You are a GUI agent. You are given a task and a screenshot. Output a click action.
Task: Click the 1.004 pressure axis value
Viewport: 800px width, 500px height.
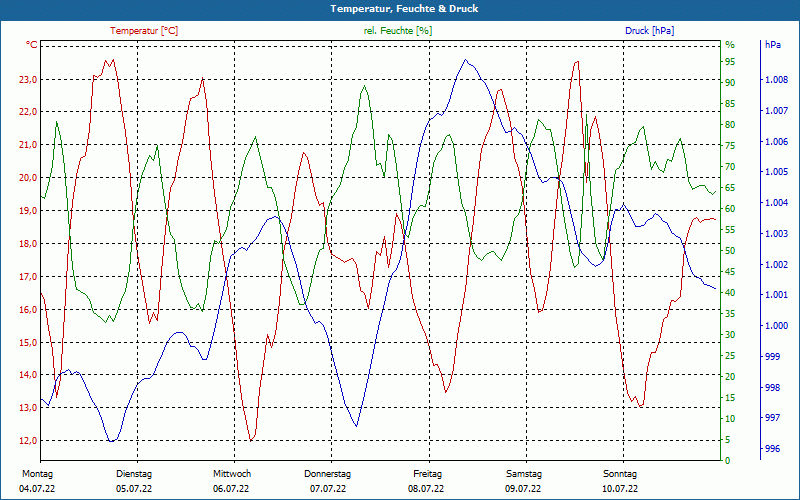coord(777,203)
